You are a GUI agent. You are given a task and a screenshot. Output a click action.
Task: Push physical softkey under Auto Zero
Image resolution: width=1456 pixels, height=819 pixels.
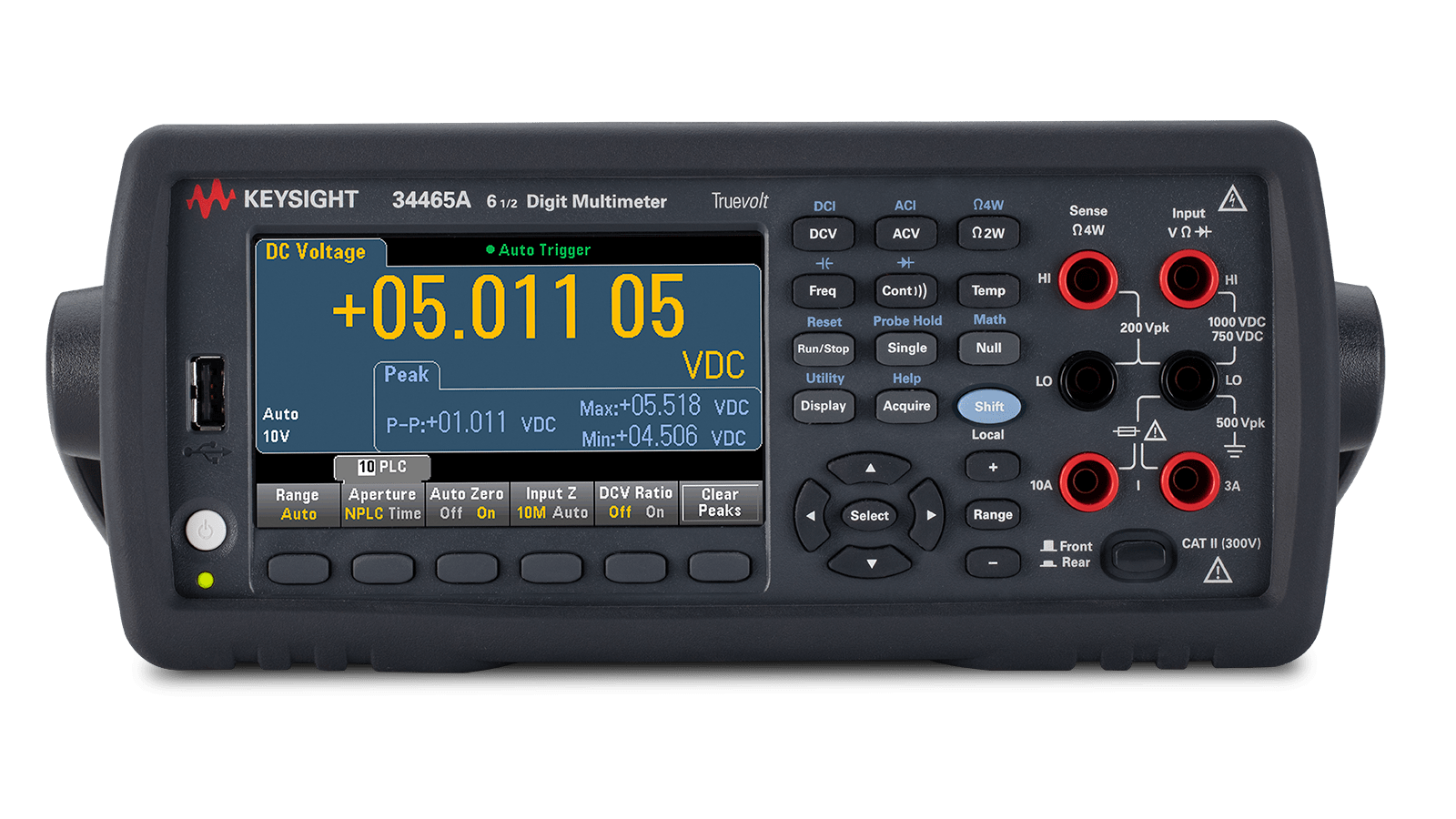coord(467,569)
